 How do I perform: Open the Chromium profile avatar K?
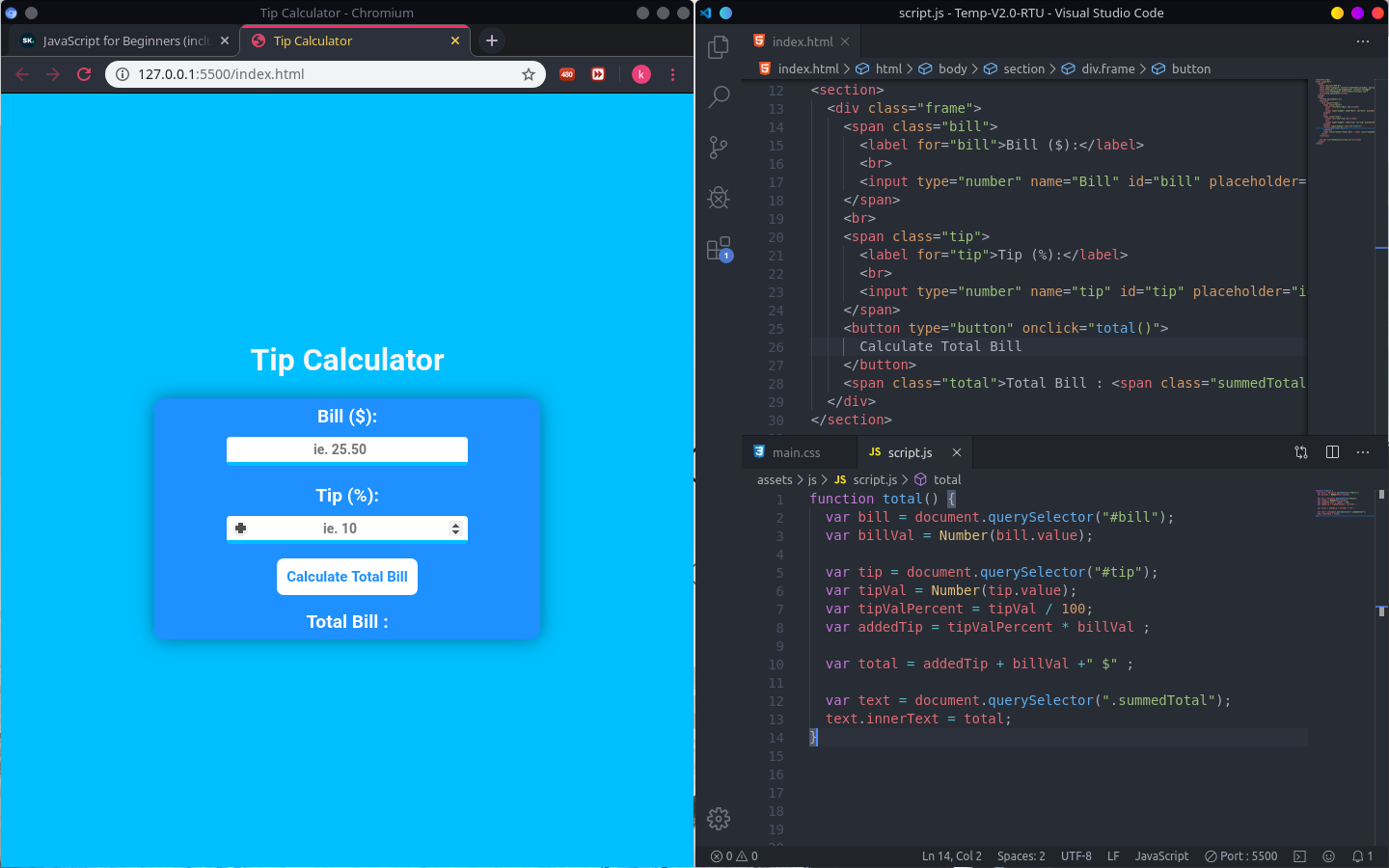(641, 74)
